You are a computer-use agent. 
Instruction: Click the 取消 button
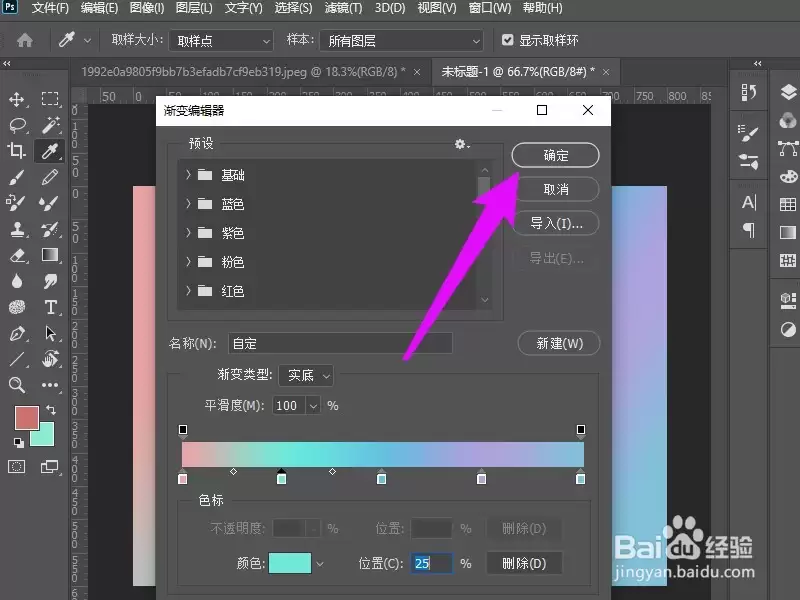(x=556, y=189)
